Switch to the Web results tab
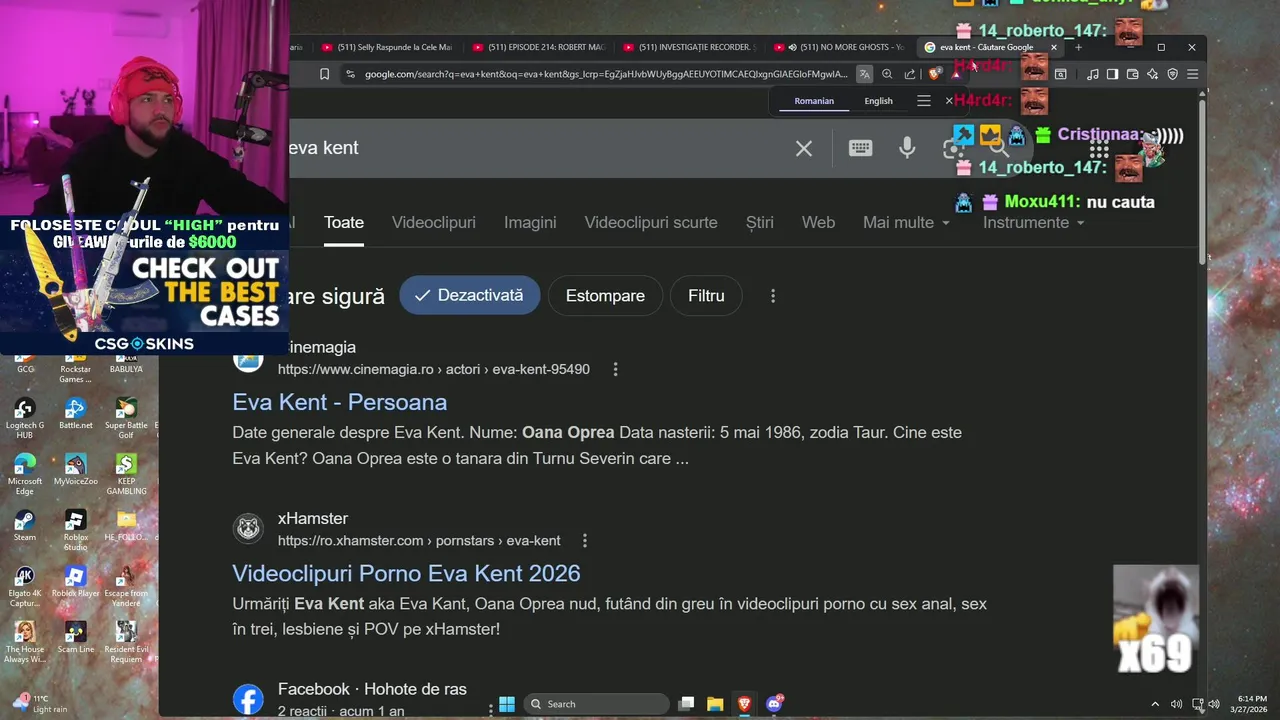This screenshot has height=720, width=1280. point(818,222)
